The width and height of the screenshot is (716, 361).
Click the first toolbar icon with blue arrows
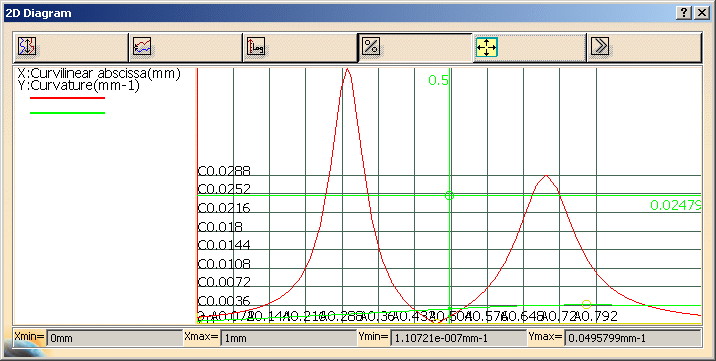pyautogui.click(x=27, y=47)
